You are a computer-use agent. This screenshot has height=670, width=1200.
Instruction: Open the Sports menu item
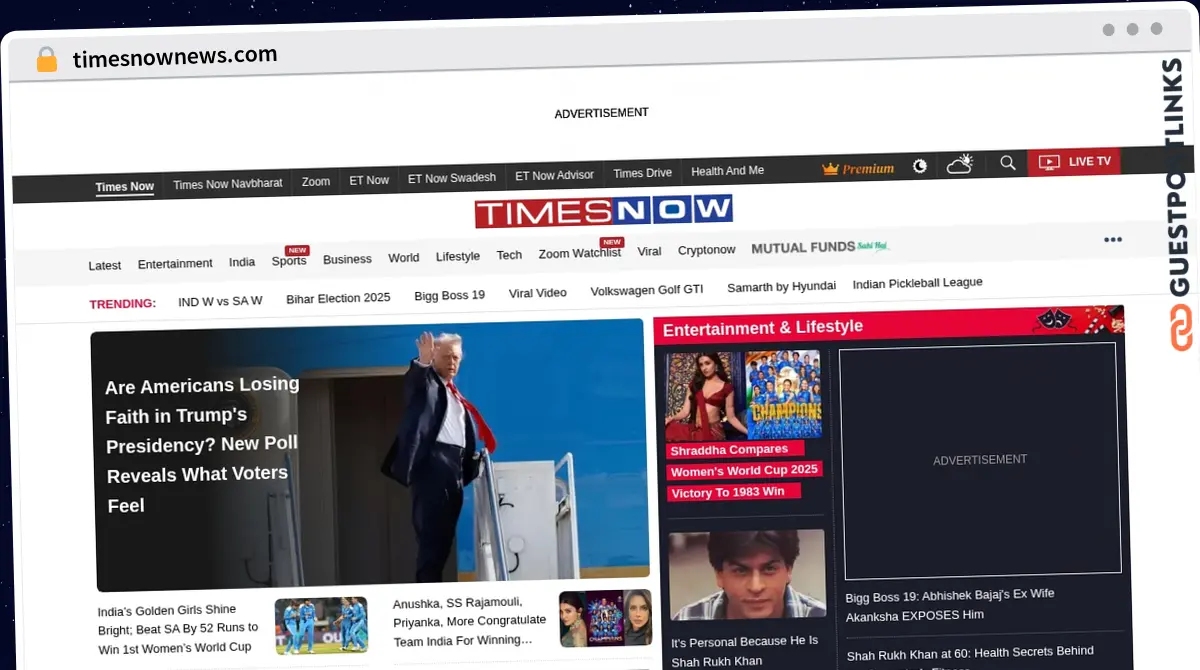click(x=289, y=261)
